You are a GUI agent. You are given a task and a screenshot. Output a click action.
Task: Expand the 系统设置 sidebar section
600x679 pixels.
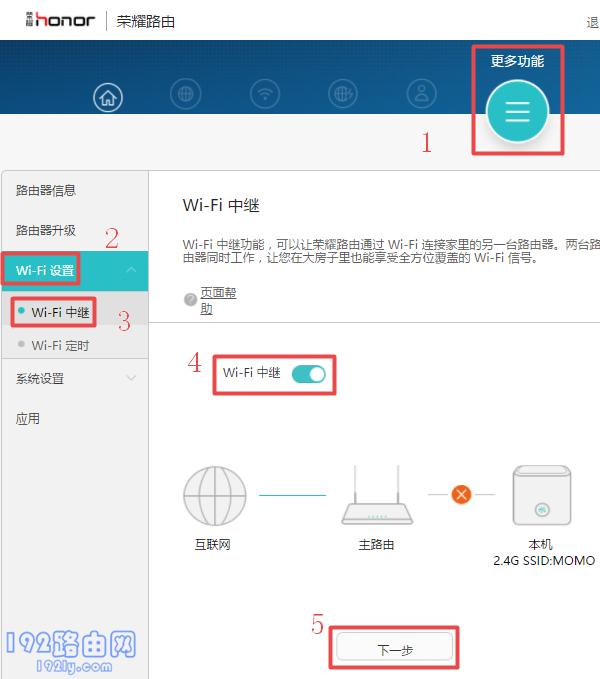point(131,378)
